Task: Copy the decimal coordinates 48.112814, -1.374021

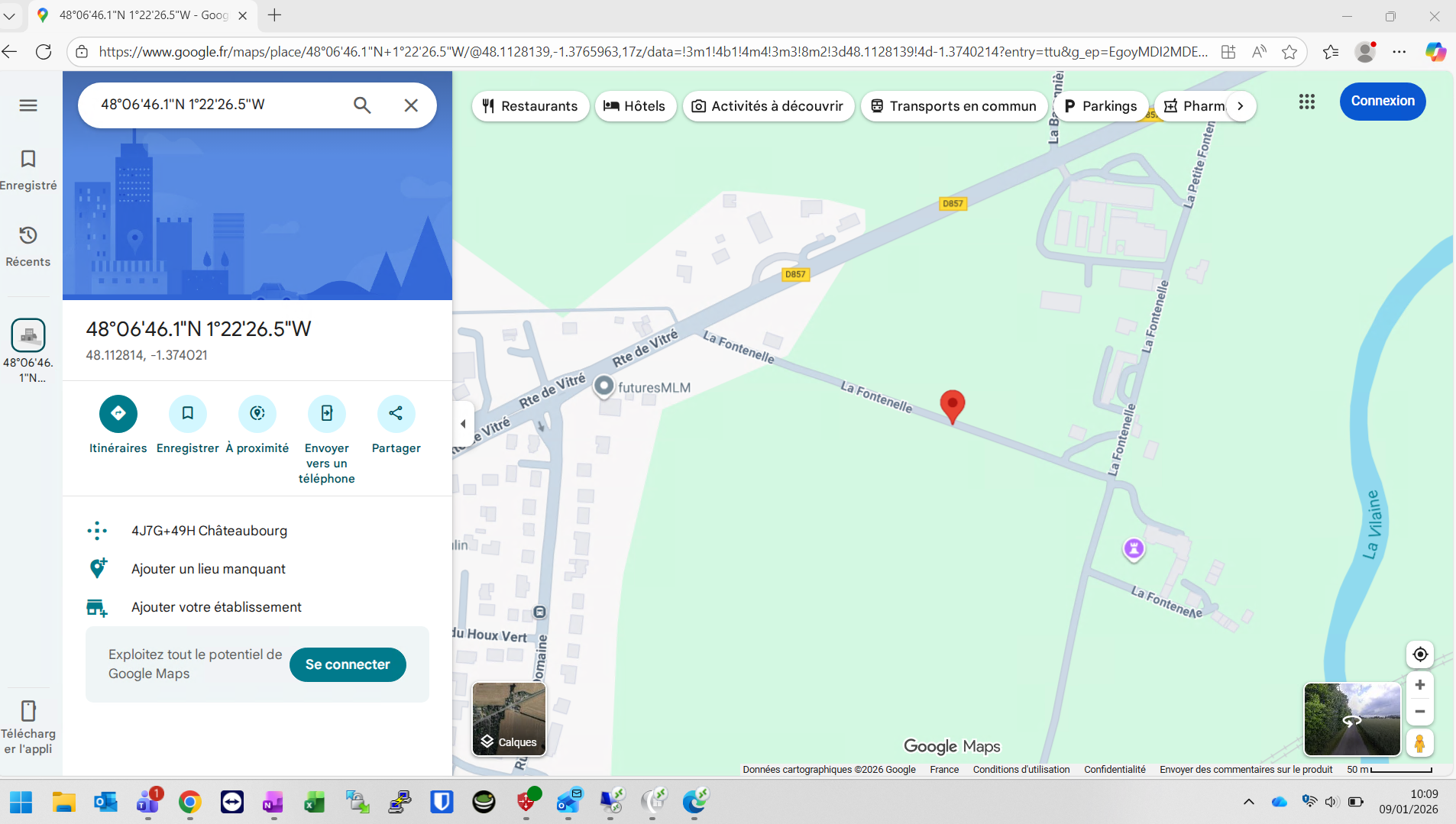Action: [147, 355]
